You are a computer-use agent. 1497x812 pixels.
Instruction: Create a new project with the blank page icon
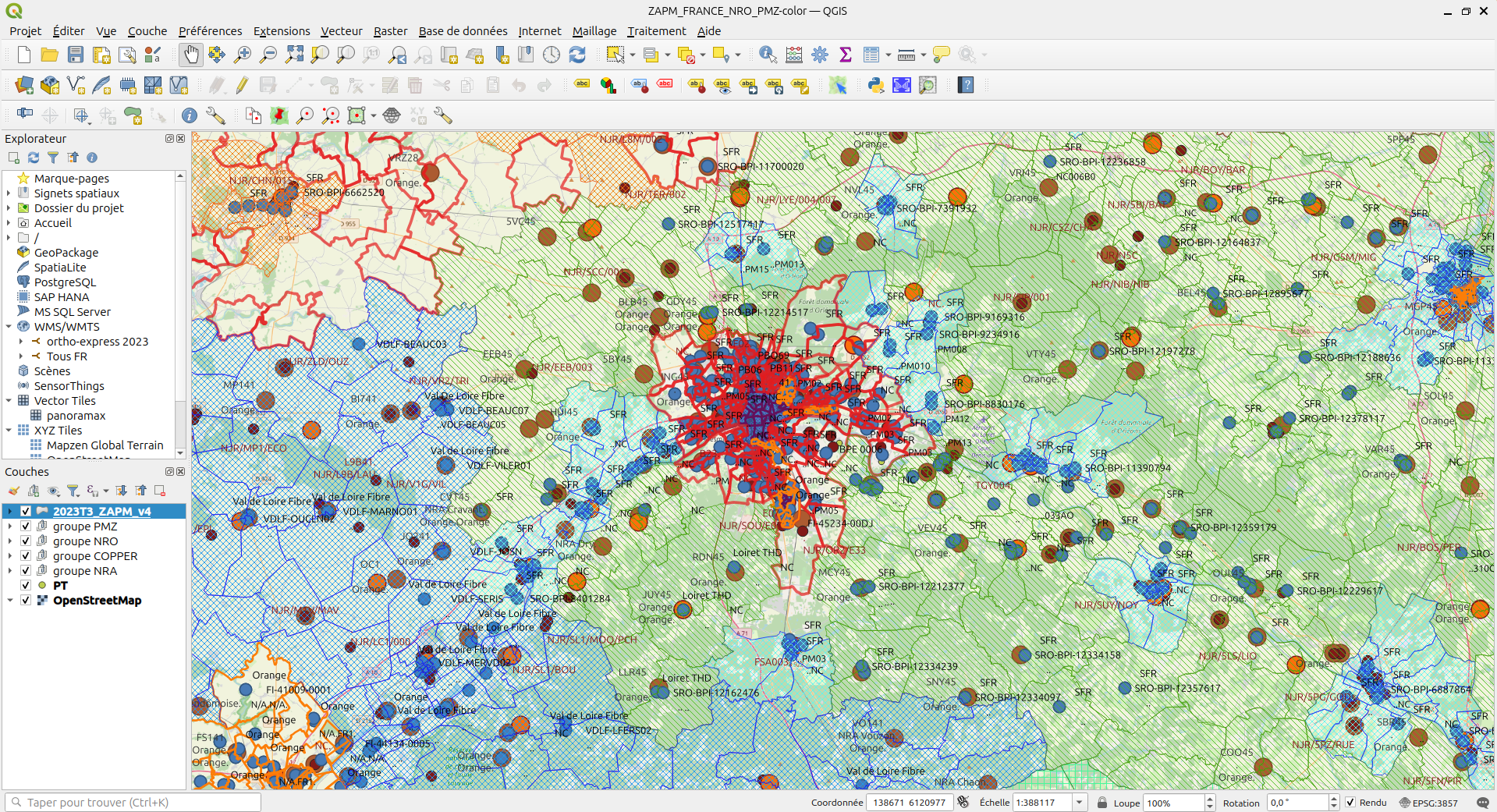tap(24, 55)
